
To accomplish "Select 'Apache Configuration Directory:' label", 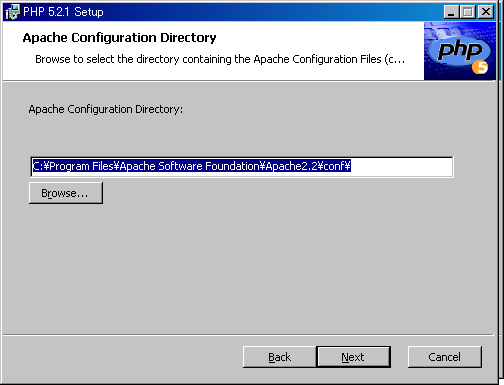I will (106, 109).
